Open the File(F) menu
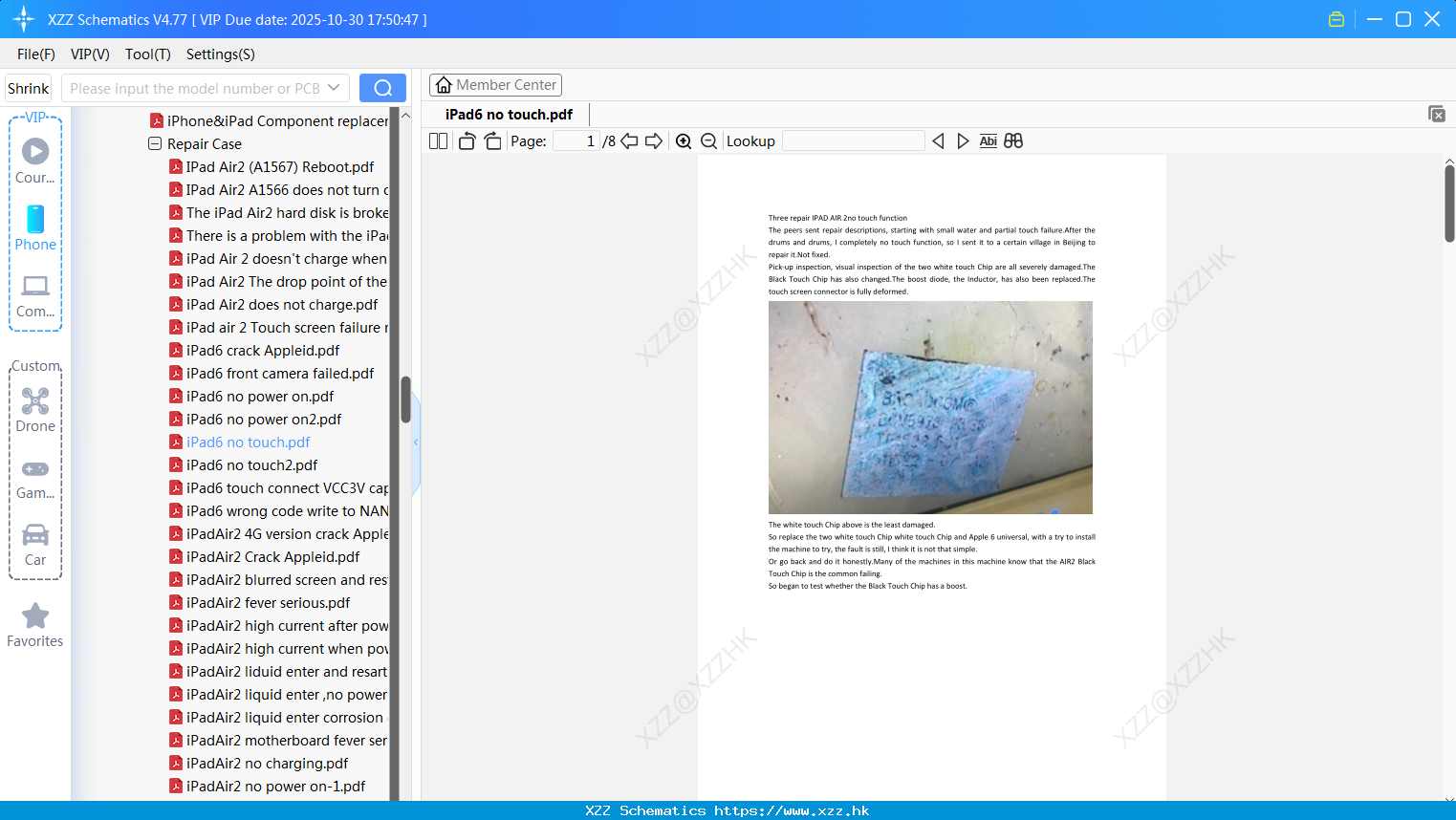Image resolution: width=1456 pixels, height=820 pixels. coord(36,54)
